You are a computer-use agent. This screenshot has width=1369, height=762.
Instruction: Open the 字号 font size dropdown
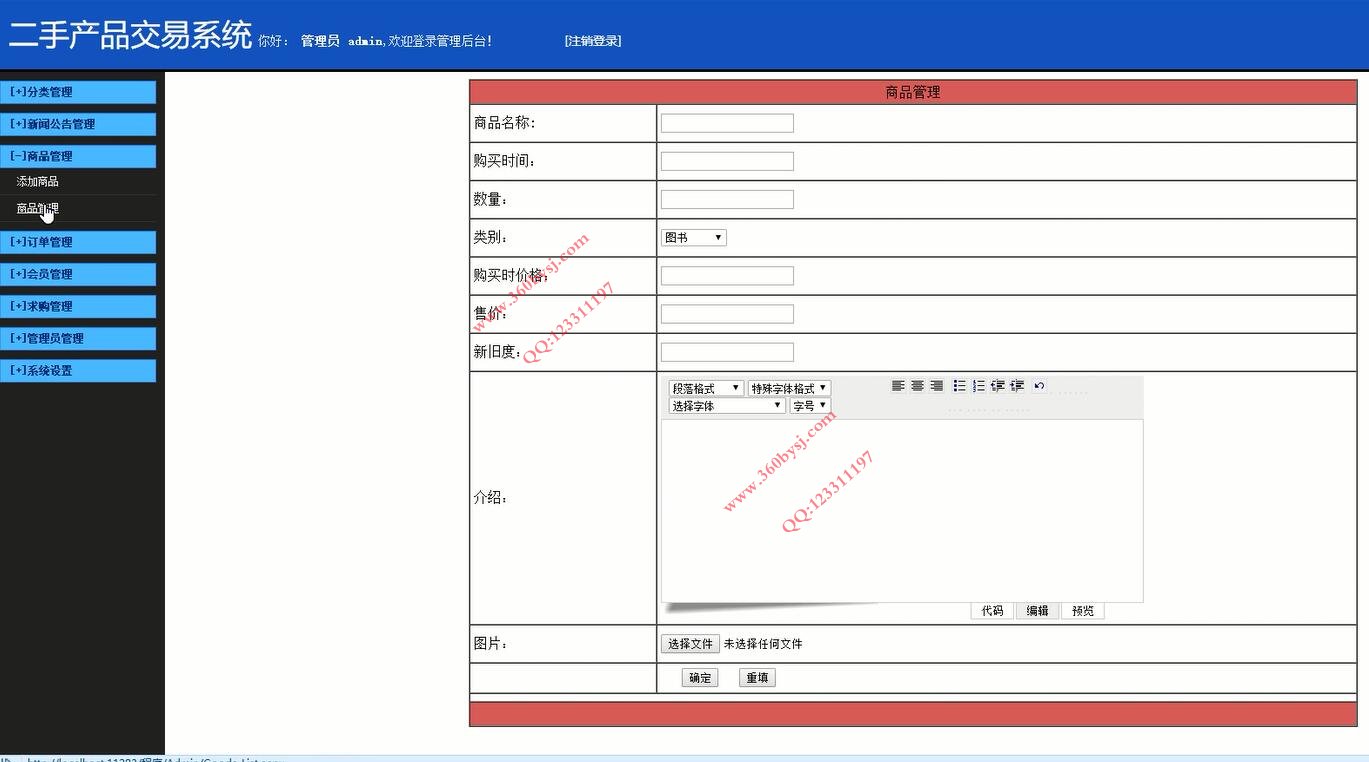click(810, 406)
